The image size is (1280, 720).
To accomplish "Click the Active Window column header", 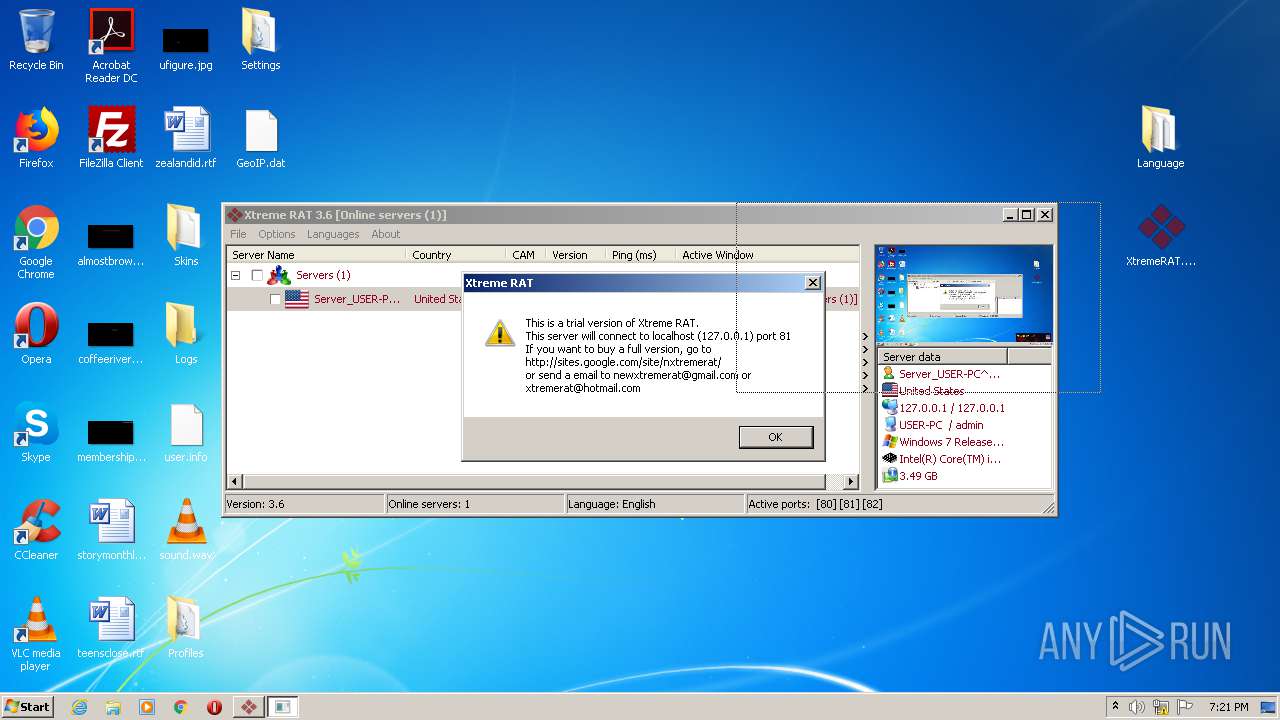I will [x=766, y=255].
